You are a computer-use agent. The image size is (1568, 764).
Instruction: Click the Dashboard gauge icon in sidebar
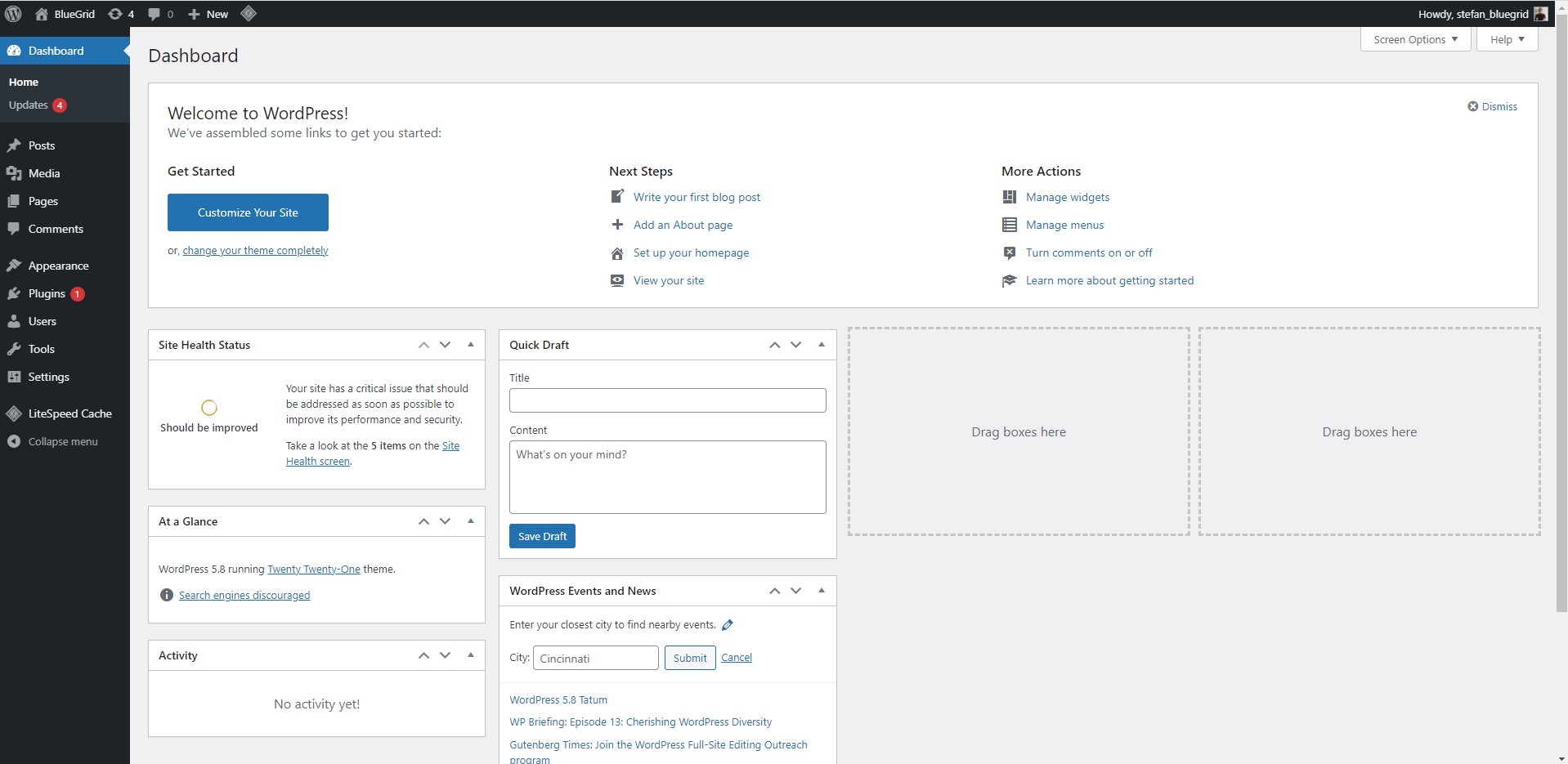[x=14, y=51]
